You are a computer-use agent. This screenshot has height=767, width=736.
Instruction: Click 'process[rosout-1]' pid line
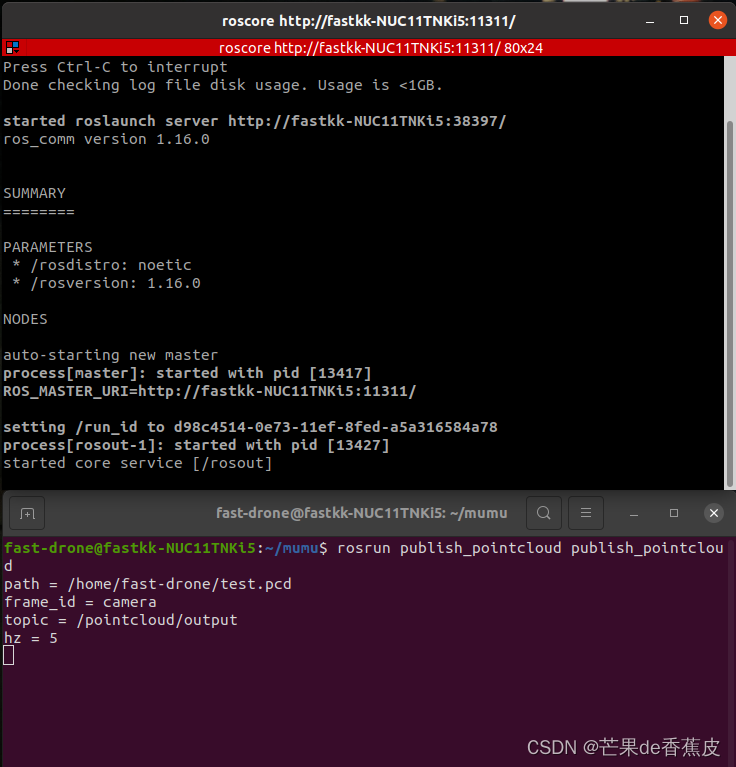(x=196, y=445)
